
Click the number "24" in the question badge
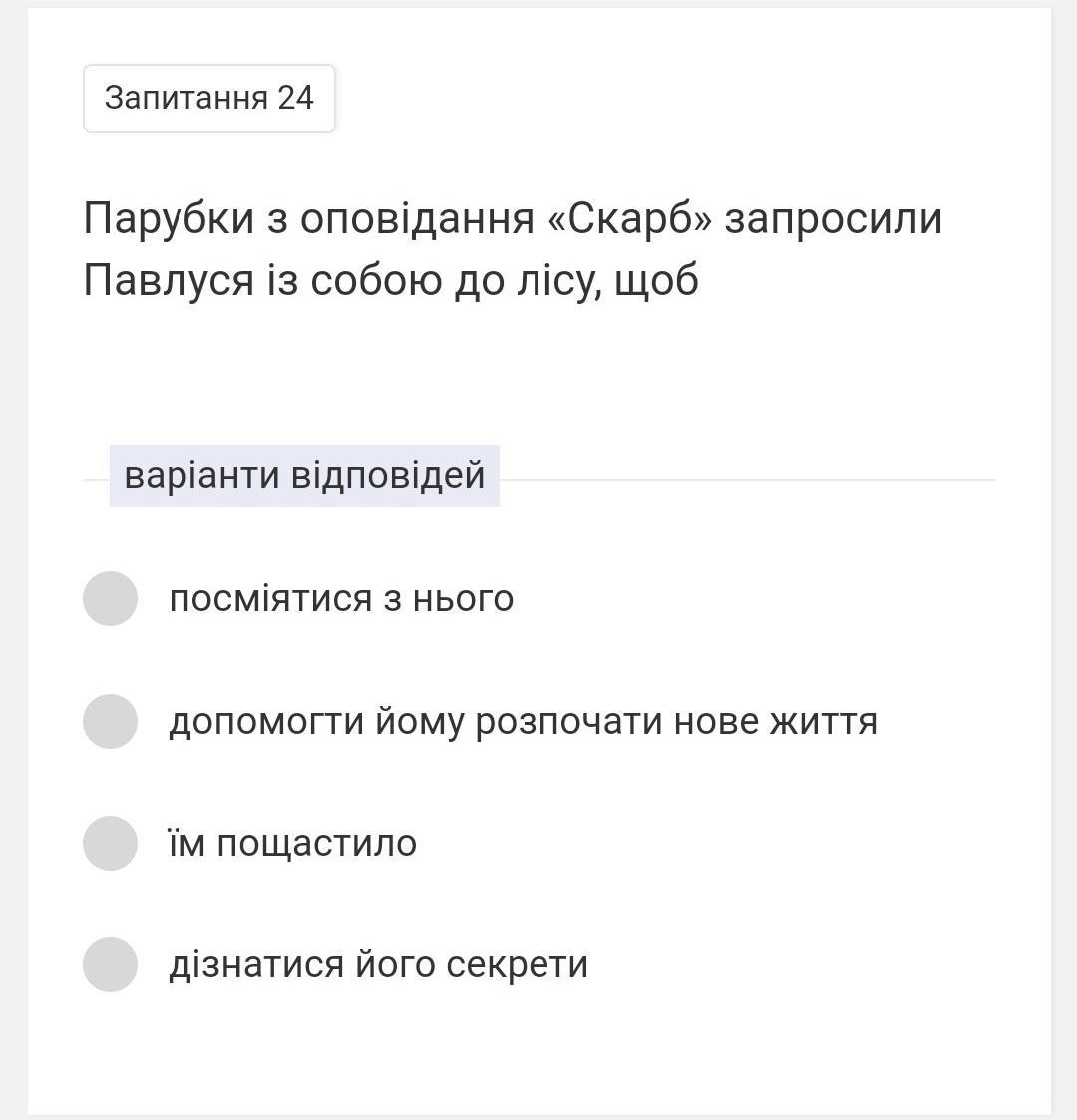(x=295, y=98)
